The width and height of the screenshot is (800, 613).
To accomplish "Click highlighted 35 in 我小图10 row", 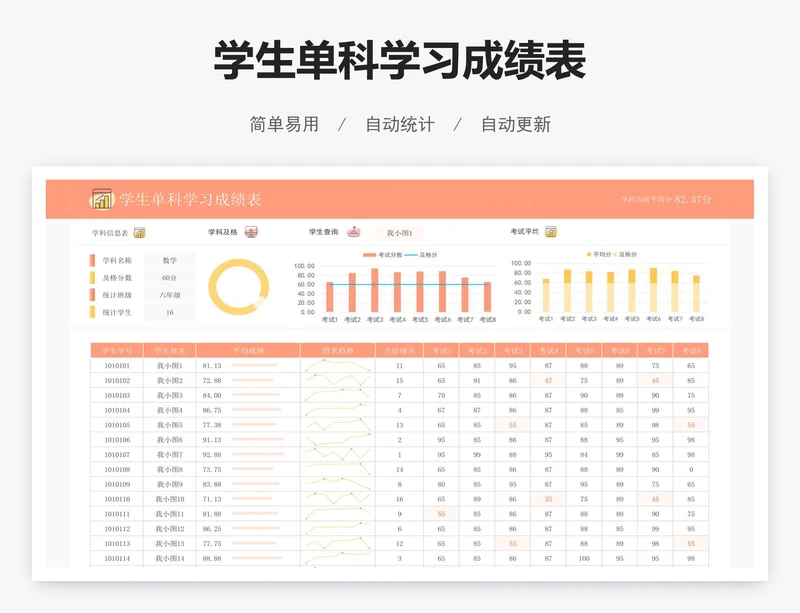I will [548, 499].
